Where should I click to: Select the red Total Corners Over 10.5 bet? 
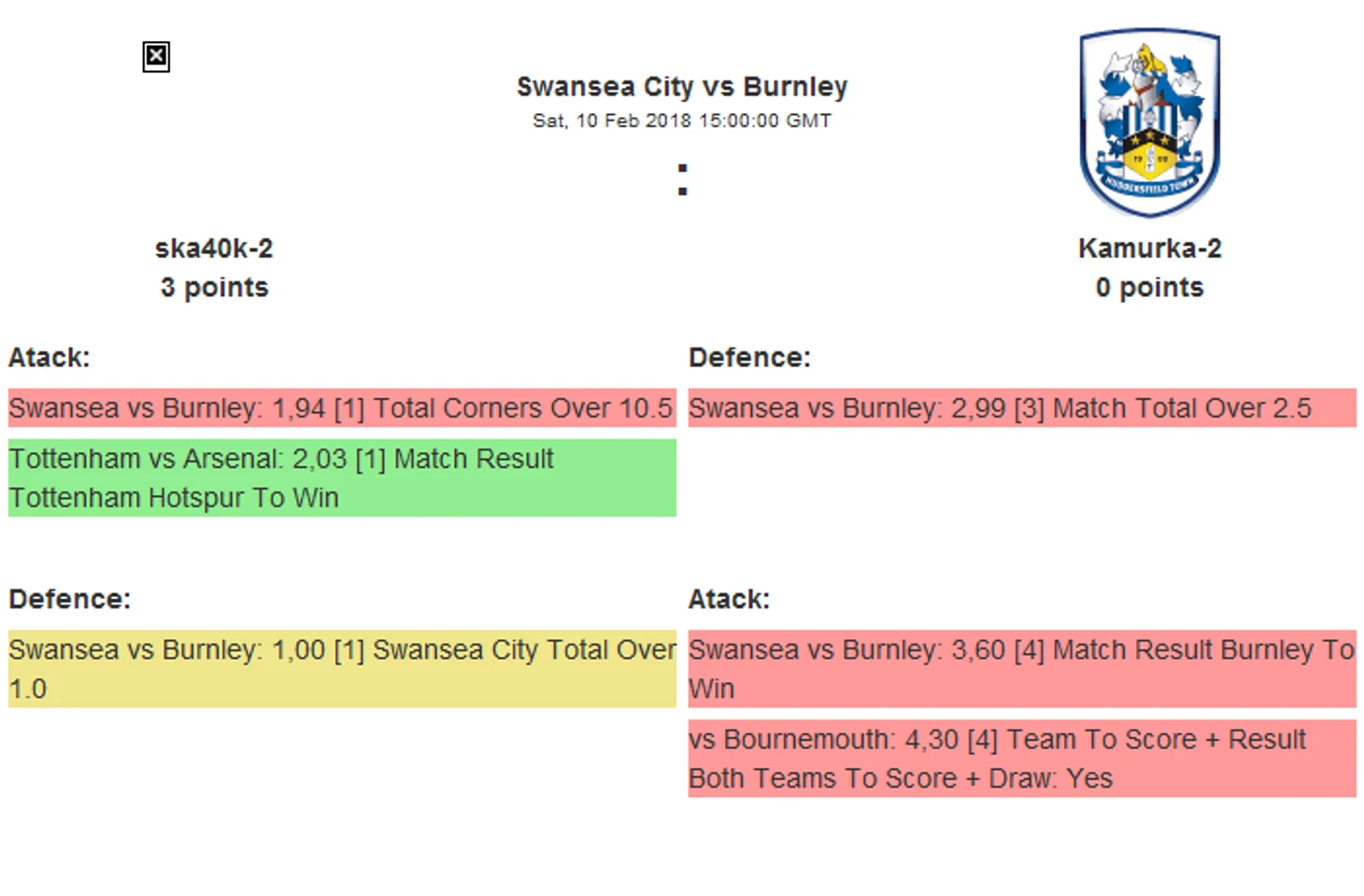[x=341, y=408]
